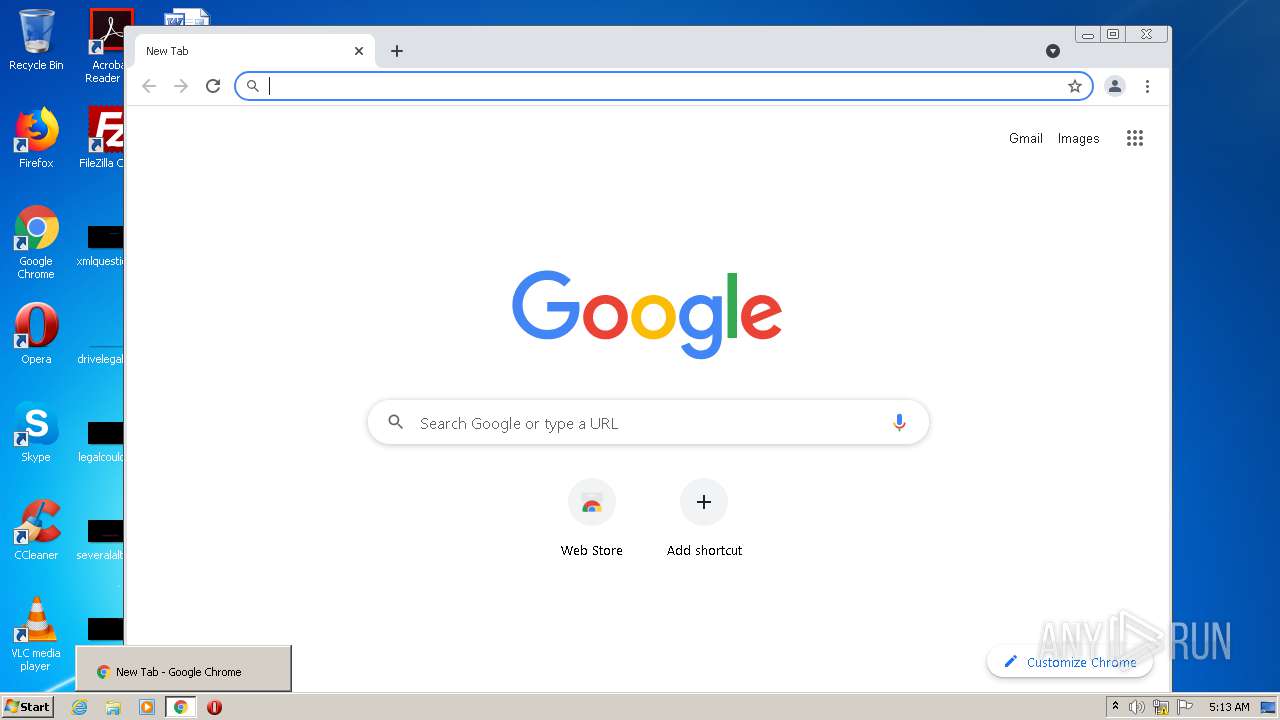Open the Gmail link

coord(1026,138)
